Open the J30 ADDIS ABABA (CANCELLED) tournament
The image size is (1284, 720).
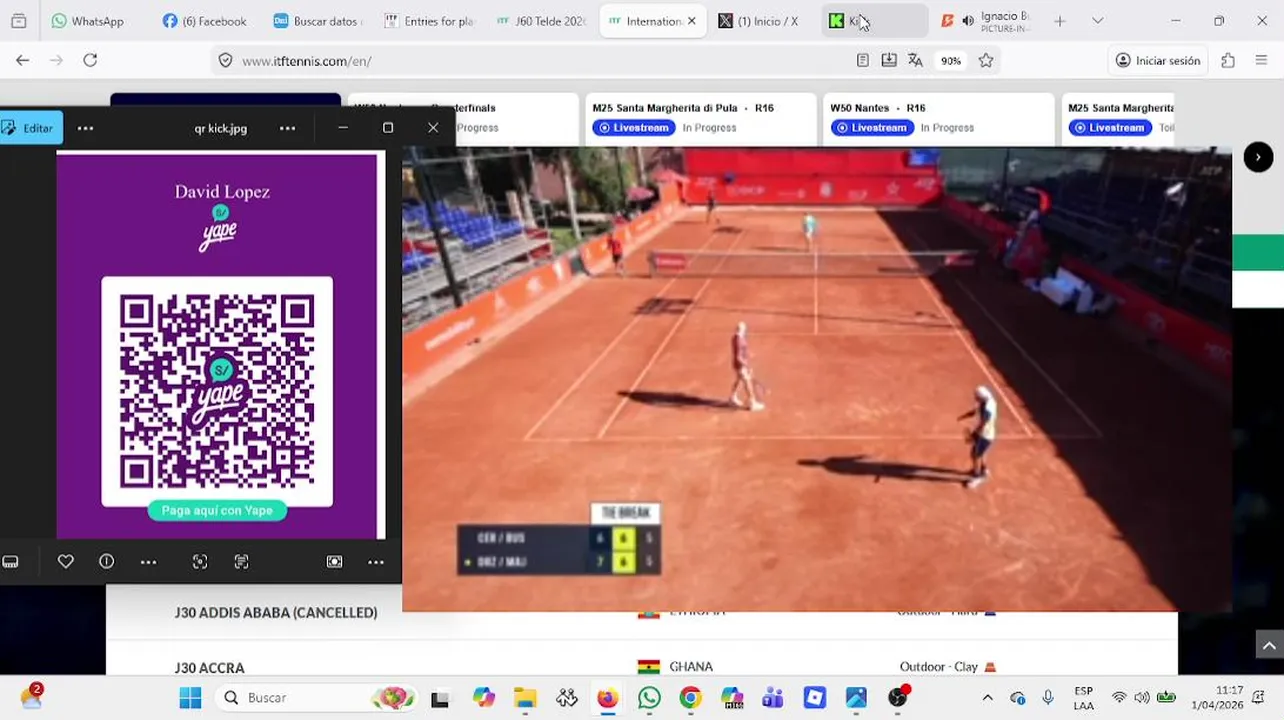(276, 612)
